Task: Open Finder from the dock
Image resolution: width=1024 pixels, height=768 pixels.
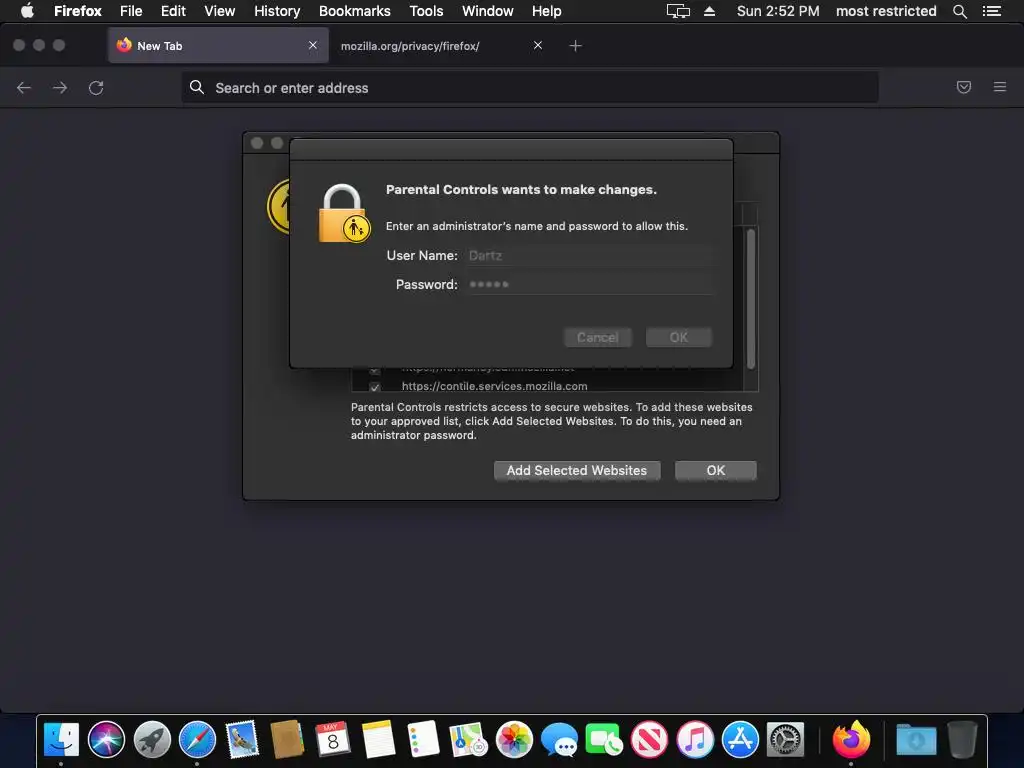Action: 61,739
